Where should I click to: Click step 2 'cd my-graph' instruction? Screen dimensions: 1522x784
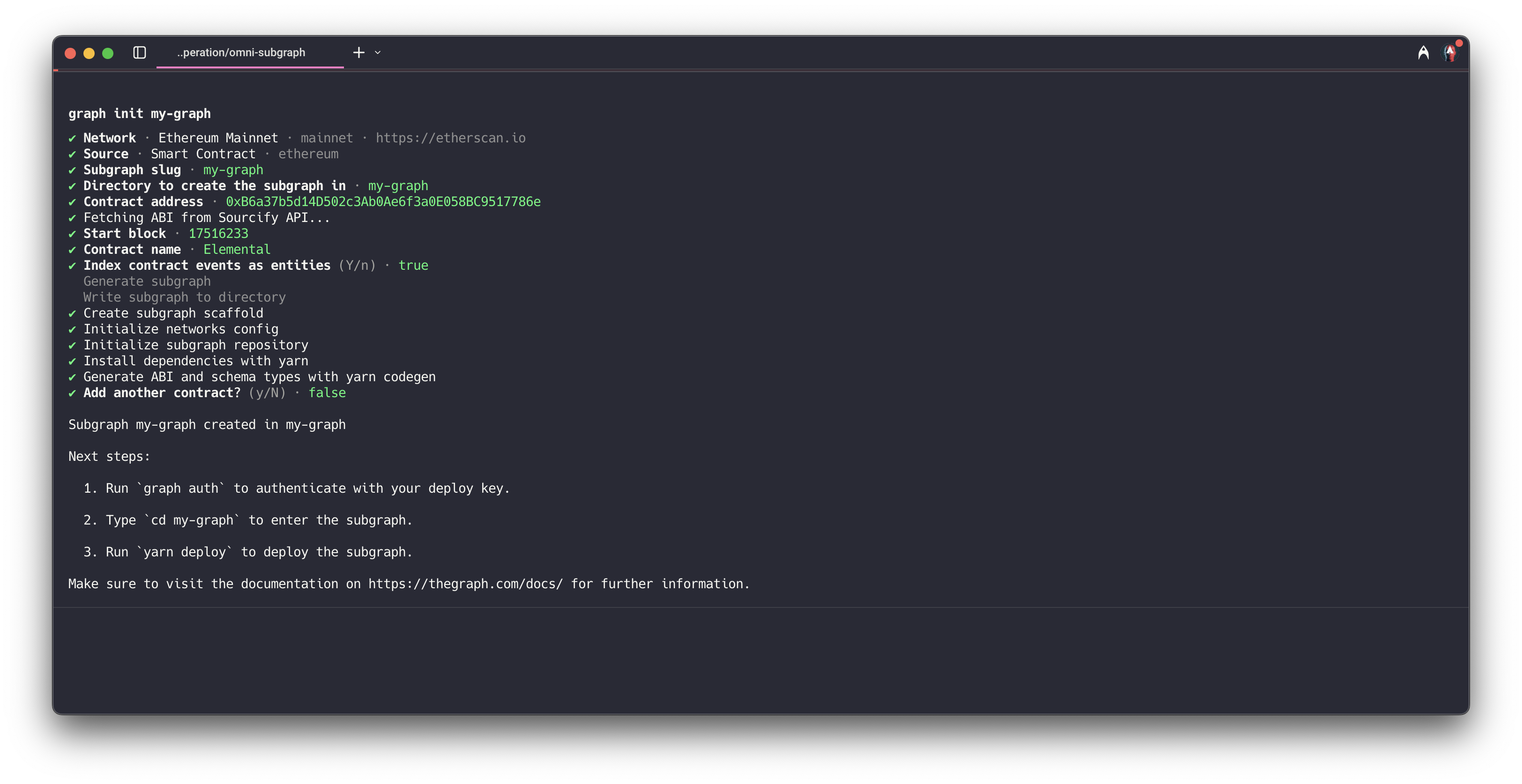tap(247, 520)
